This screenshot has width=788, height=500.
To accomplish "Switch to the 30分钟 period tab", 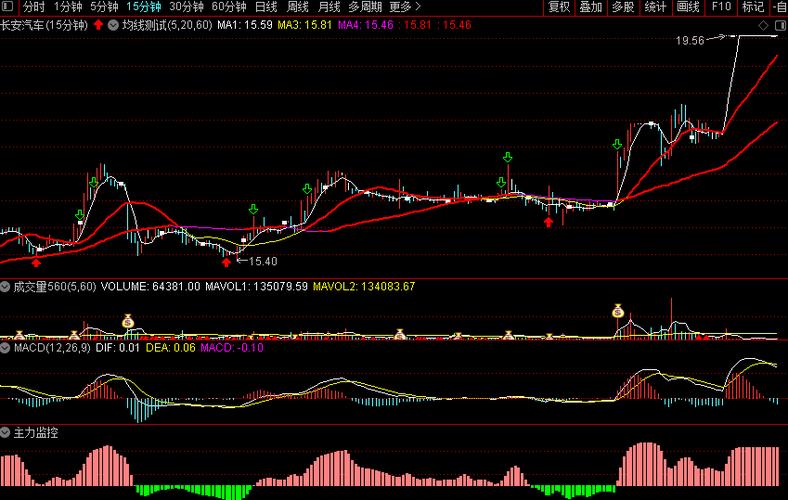I will click(x=186, y=7).
